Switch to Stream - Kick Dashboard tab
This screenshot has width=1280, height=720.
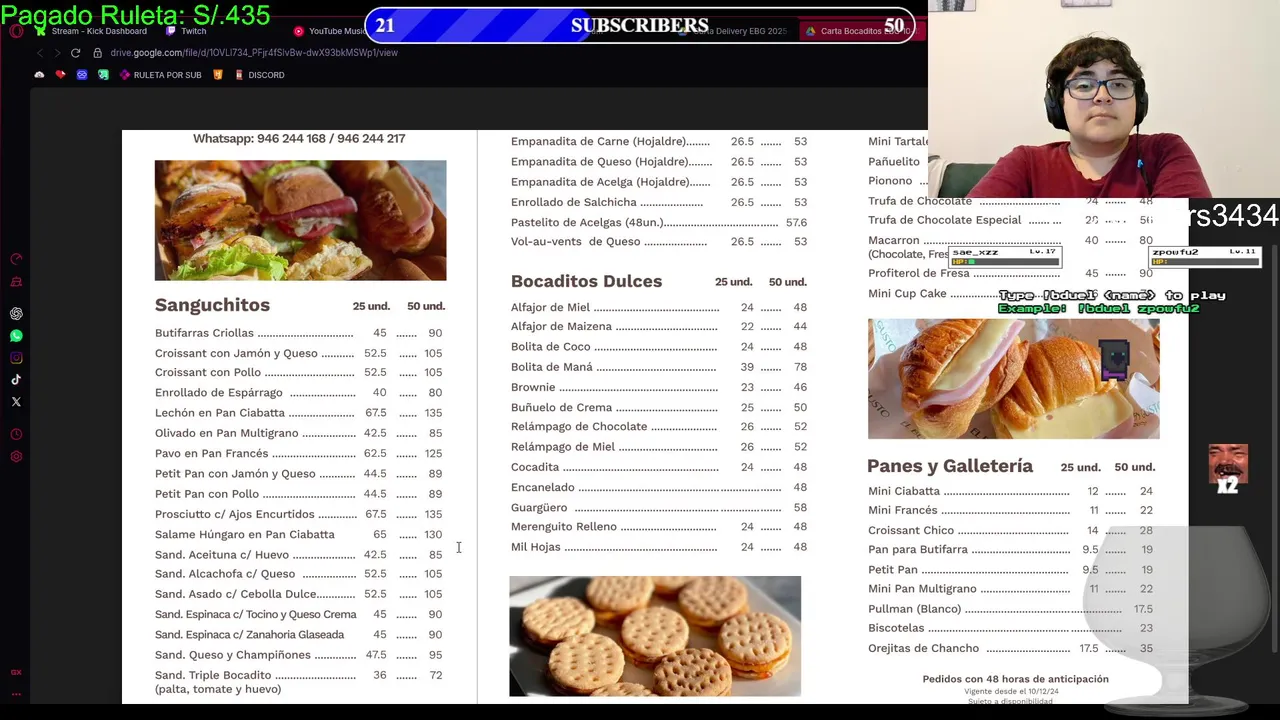coord(91,31)
